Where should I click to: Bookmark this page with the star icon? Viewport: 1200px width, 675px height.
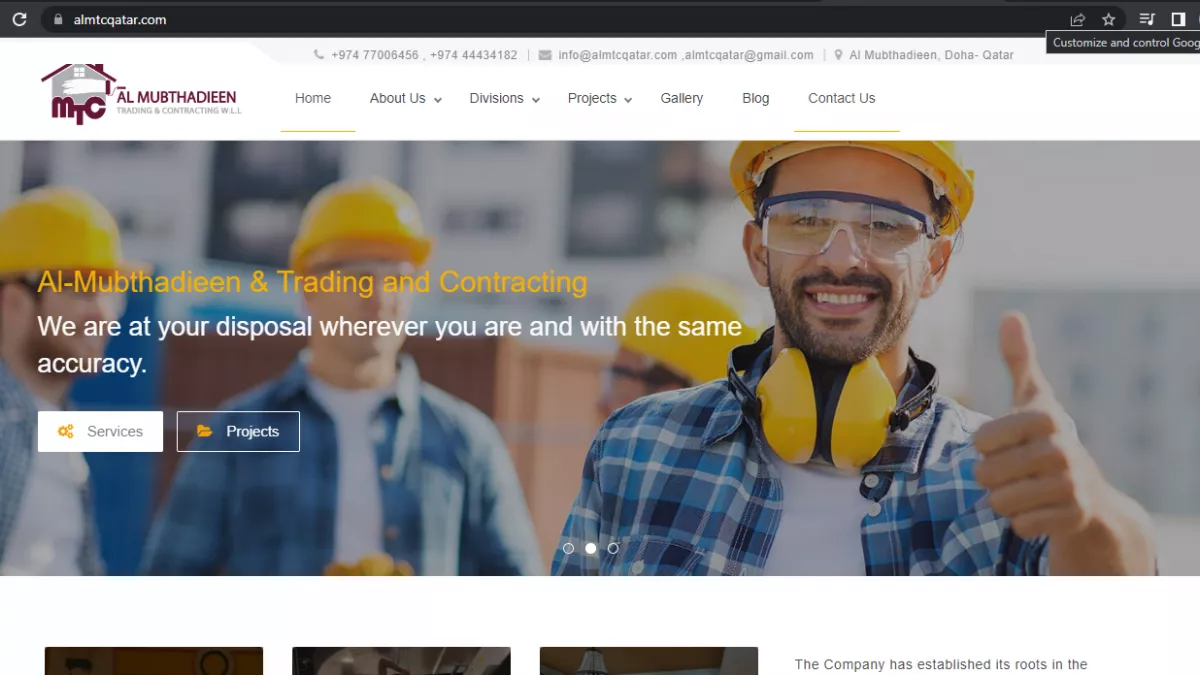pyautogui.click(x=1108, y=19)
